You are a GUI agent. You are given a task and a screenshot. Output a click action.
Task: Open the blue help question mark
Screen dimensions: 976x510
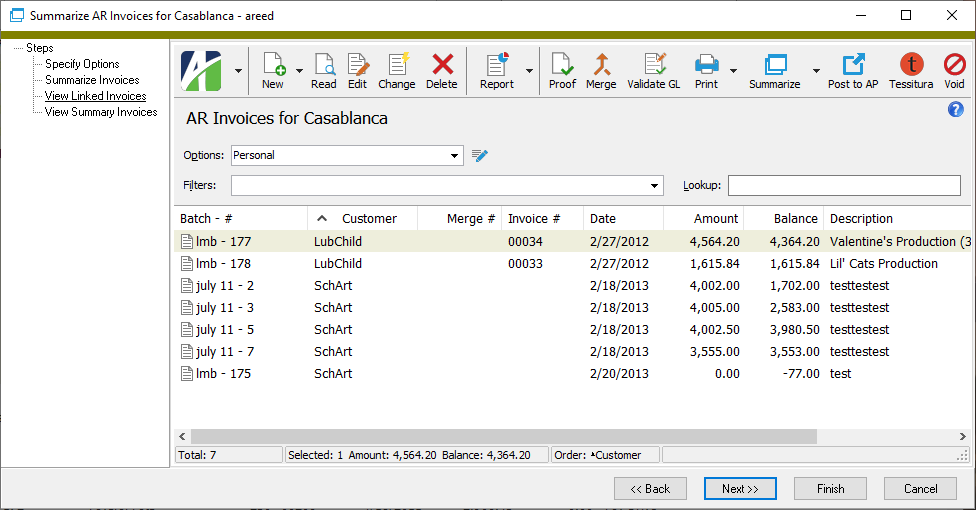[955, 110]
